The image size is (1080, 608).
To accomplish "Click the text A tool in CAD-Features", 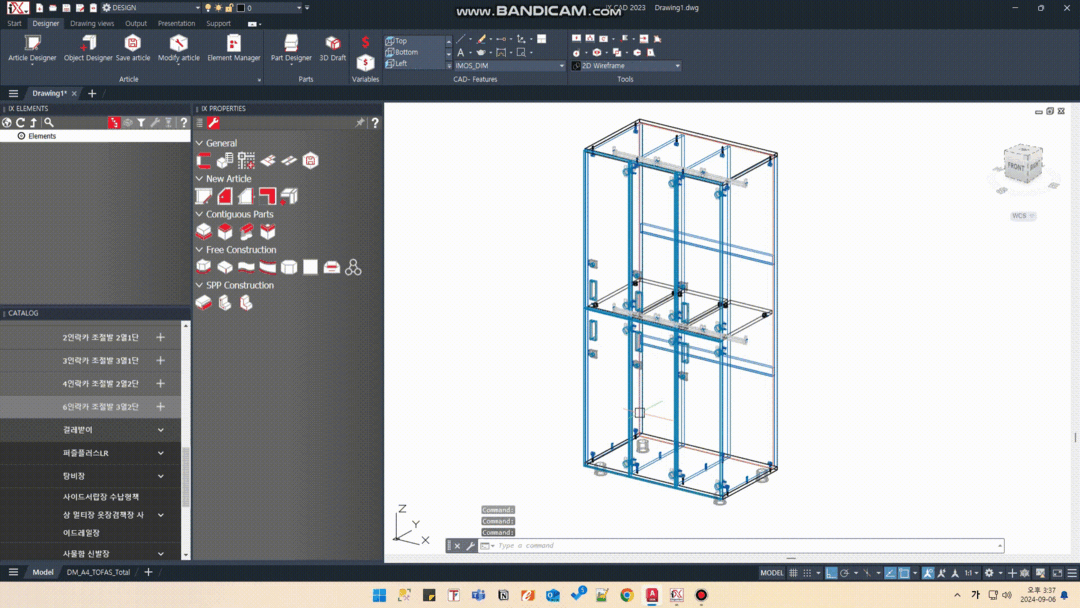I will (460, 52).
